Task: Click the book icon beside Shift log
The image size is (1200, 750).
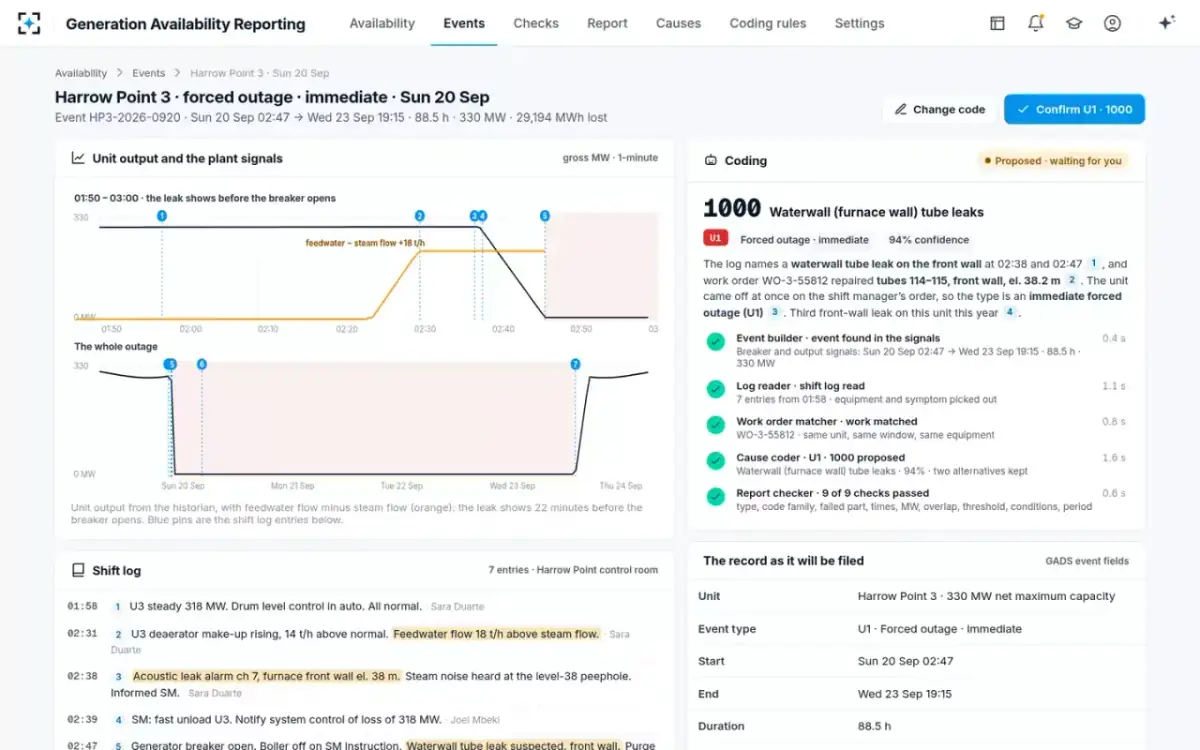Action: [78, 570]
